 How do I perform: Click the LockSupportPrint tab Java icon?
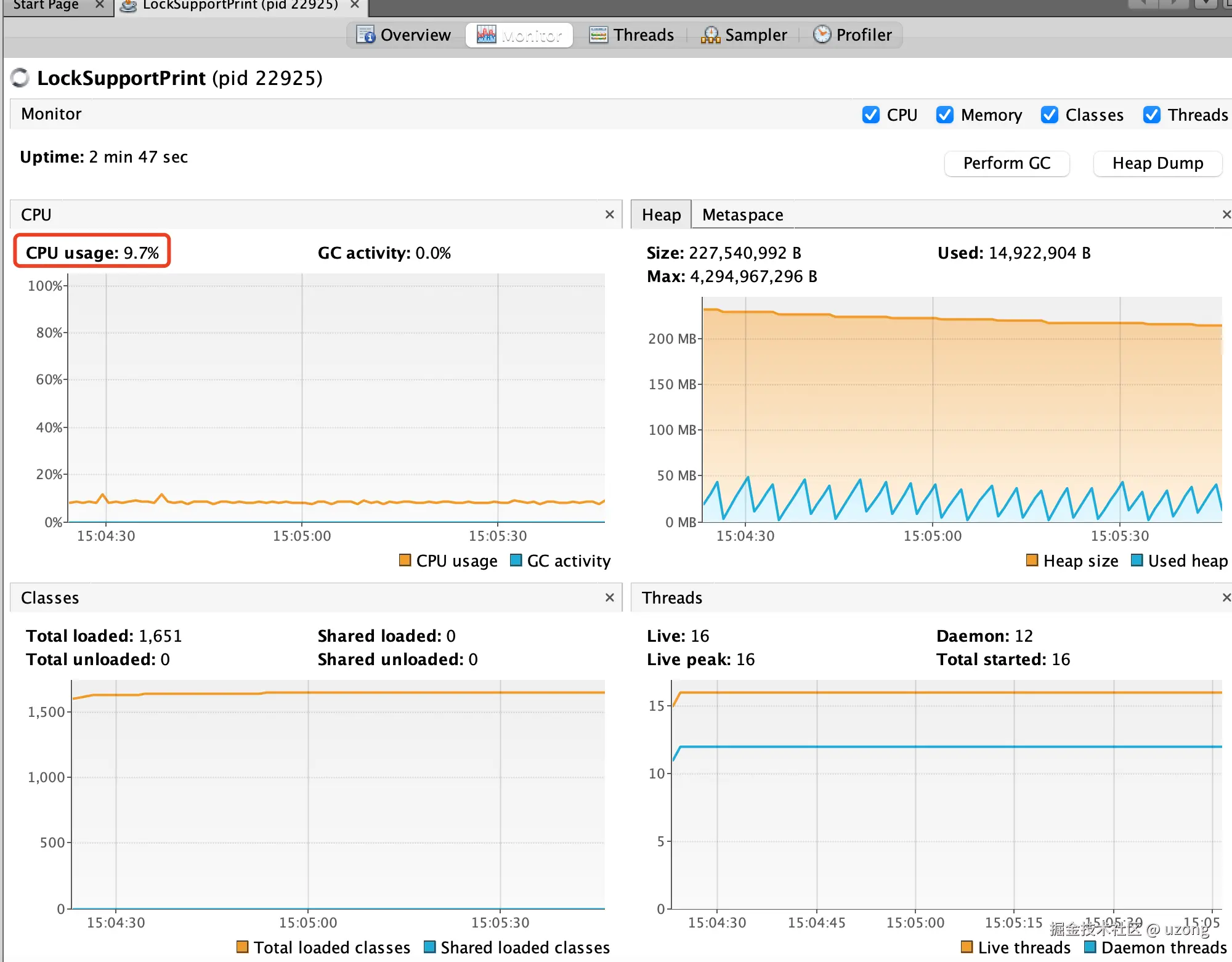click(128, 6)
